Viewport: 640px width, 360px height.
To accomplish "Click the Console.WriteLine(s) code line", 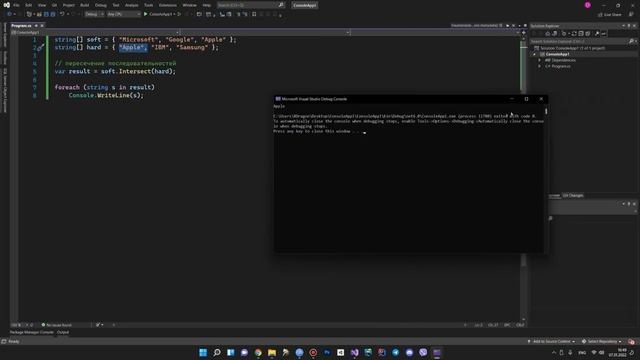I will (106, 96).
